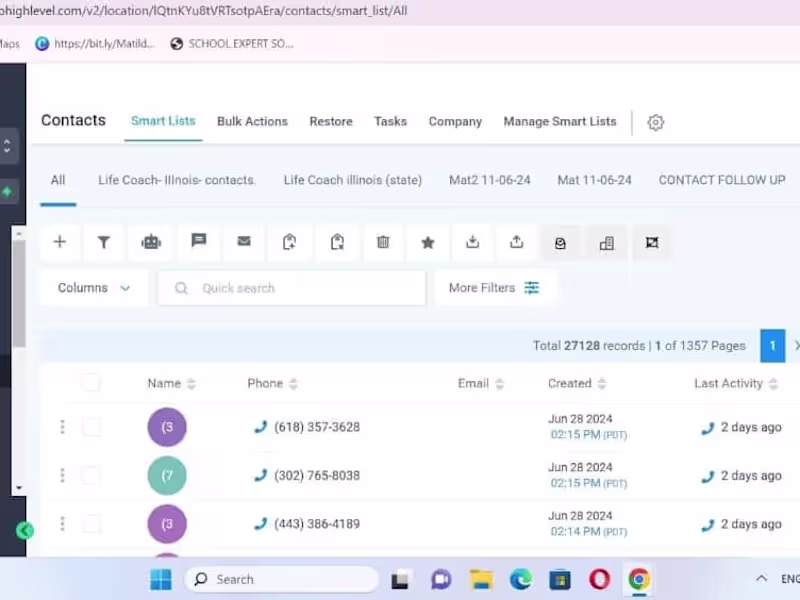Open the settings gear next to Manage Smart Lists
The image size is (800, 600).
pyautogui.click(x=656, y=122)
